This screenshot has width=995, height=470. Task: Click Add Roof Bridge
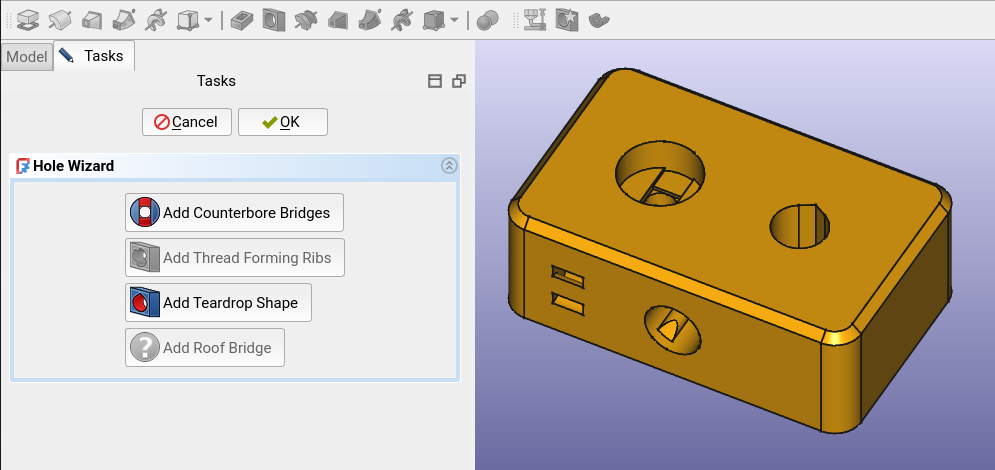[205, 348]
